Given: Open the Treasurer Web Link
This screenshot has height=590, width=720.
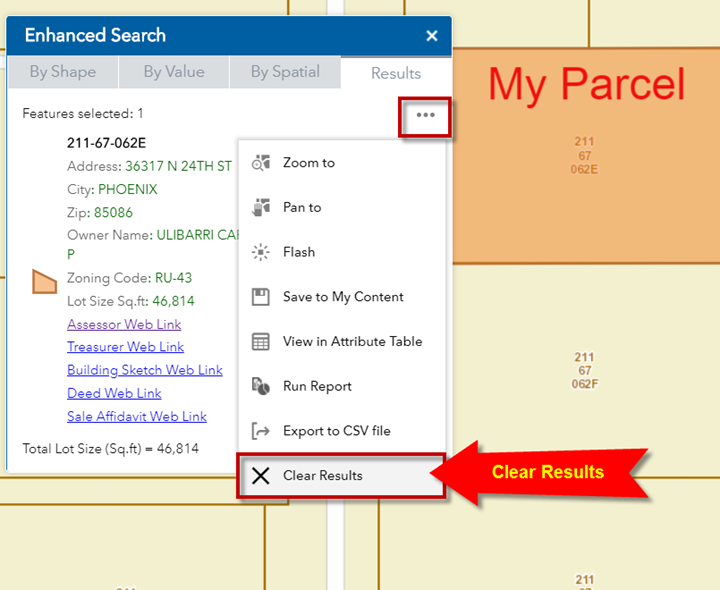Looking at the screenshot, I should pyautogui.click(x=125, y=347).
